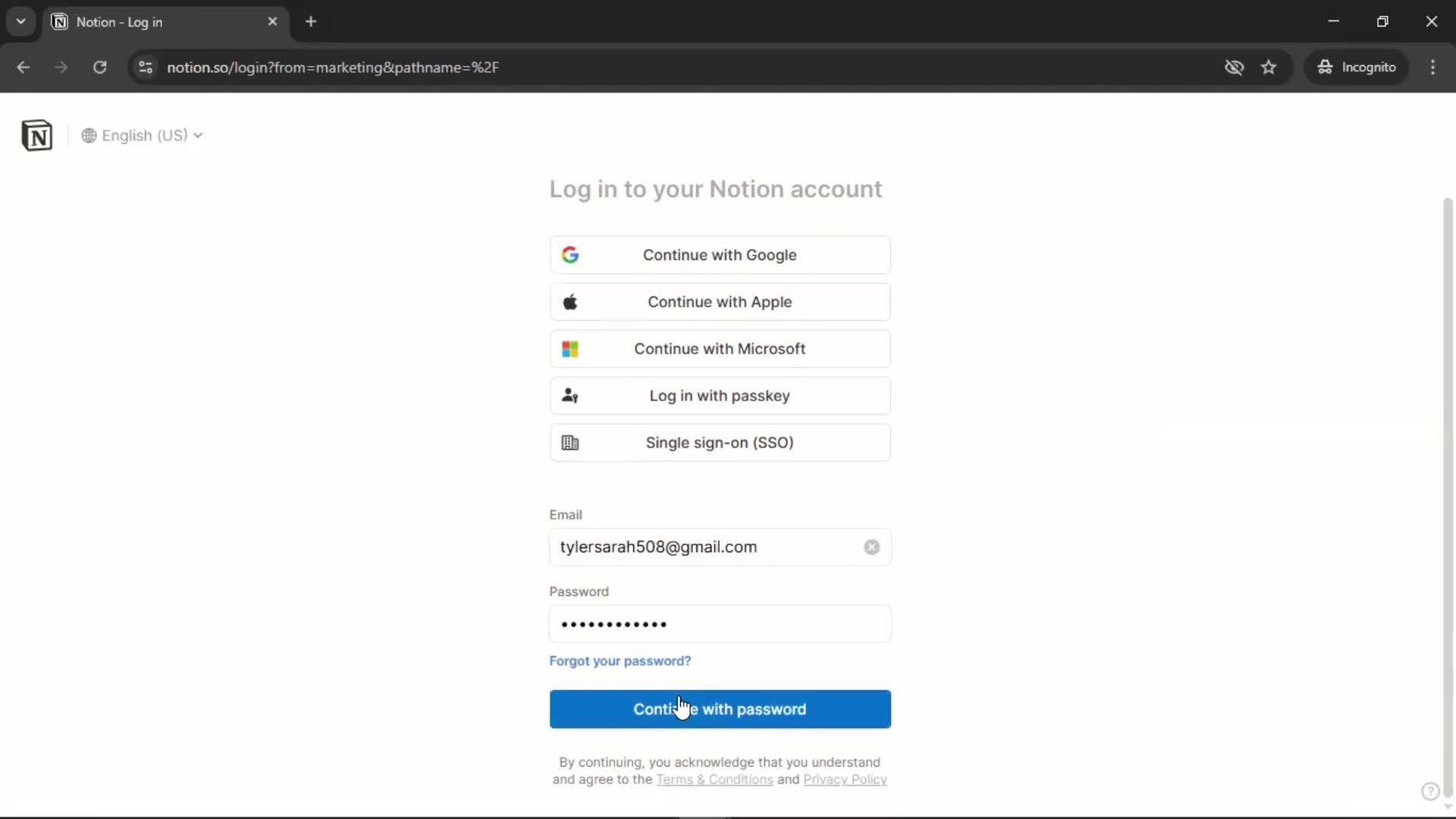Submit with Continue with password button

tap(720, 709)
